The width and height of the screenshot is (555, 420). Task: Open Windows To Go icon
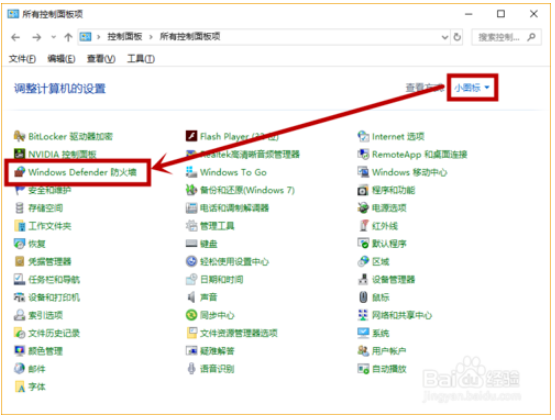(191, 172)
